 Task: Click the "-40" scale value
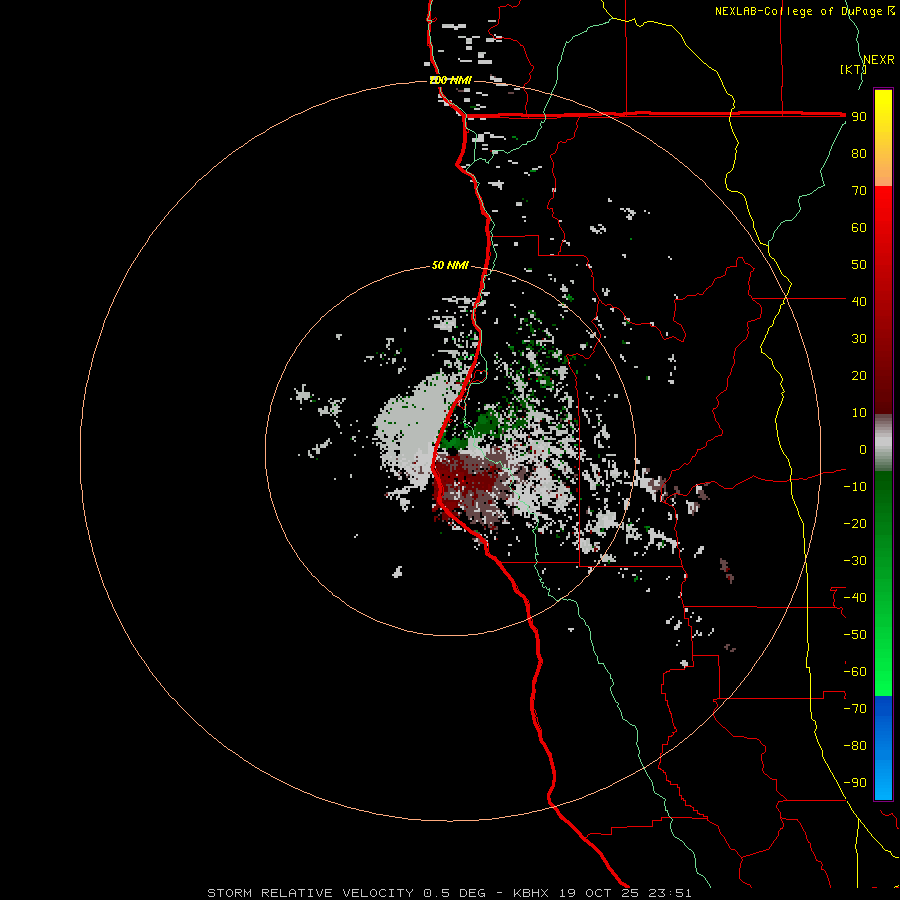click(x=855, y=598)
